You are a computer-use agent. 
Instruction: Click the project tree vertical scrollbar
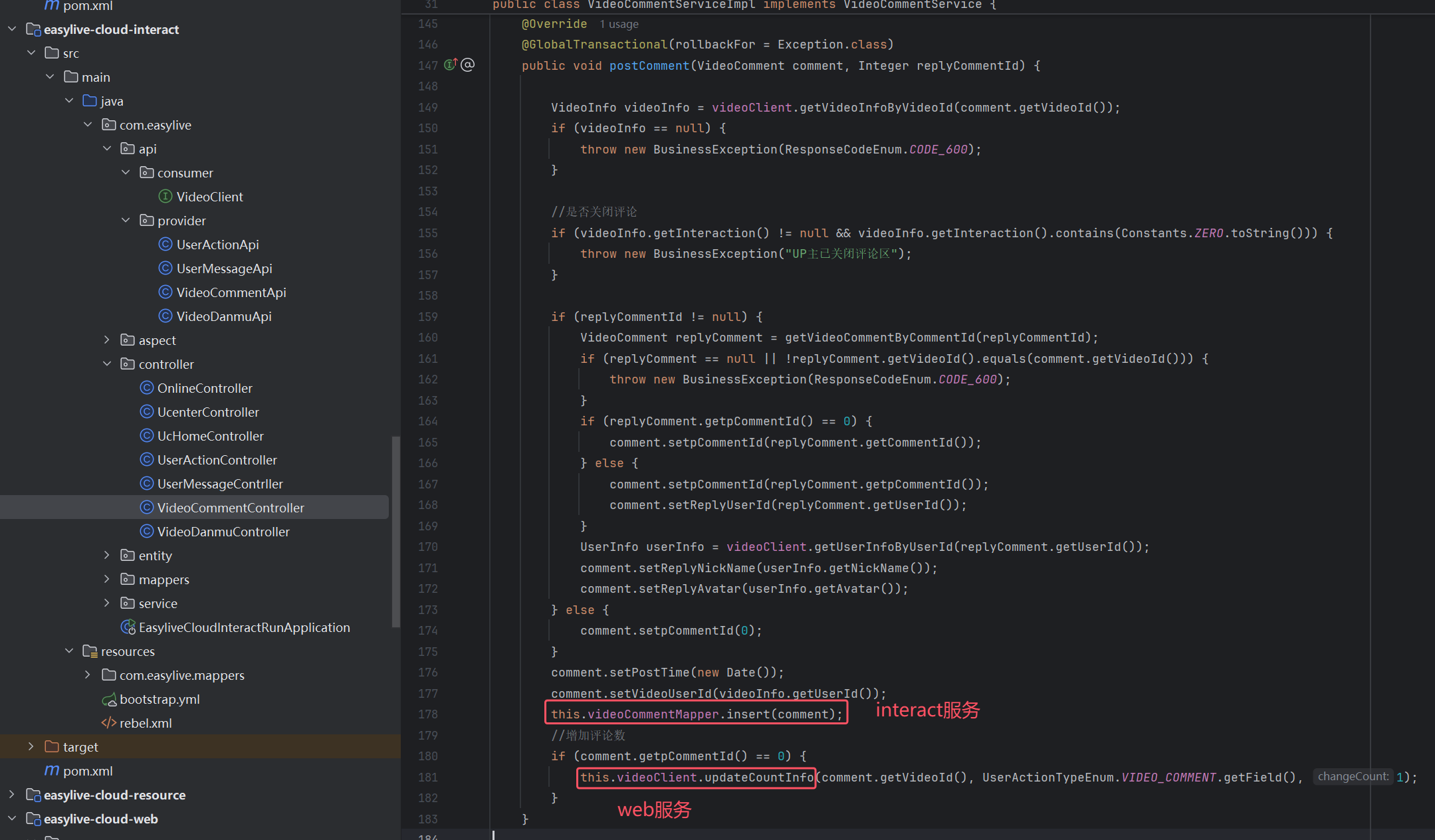click(395, 532)
